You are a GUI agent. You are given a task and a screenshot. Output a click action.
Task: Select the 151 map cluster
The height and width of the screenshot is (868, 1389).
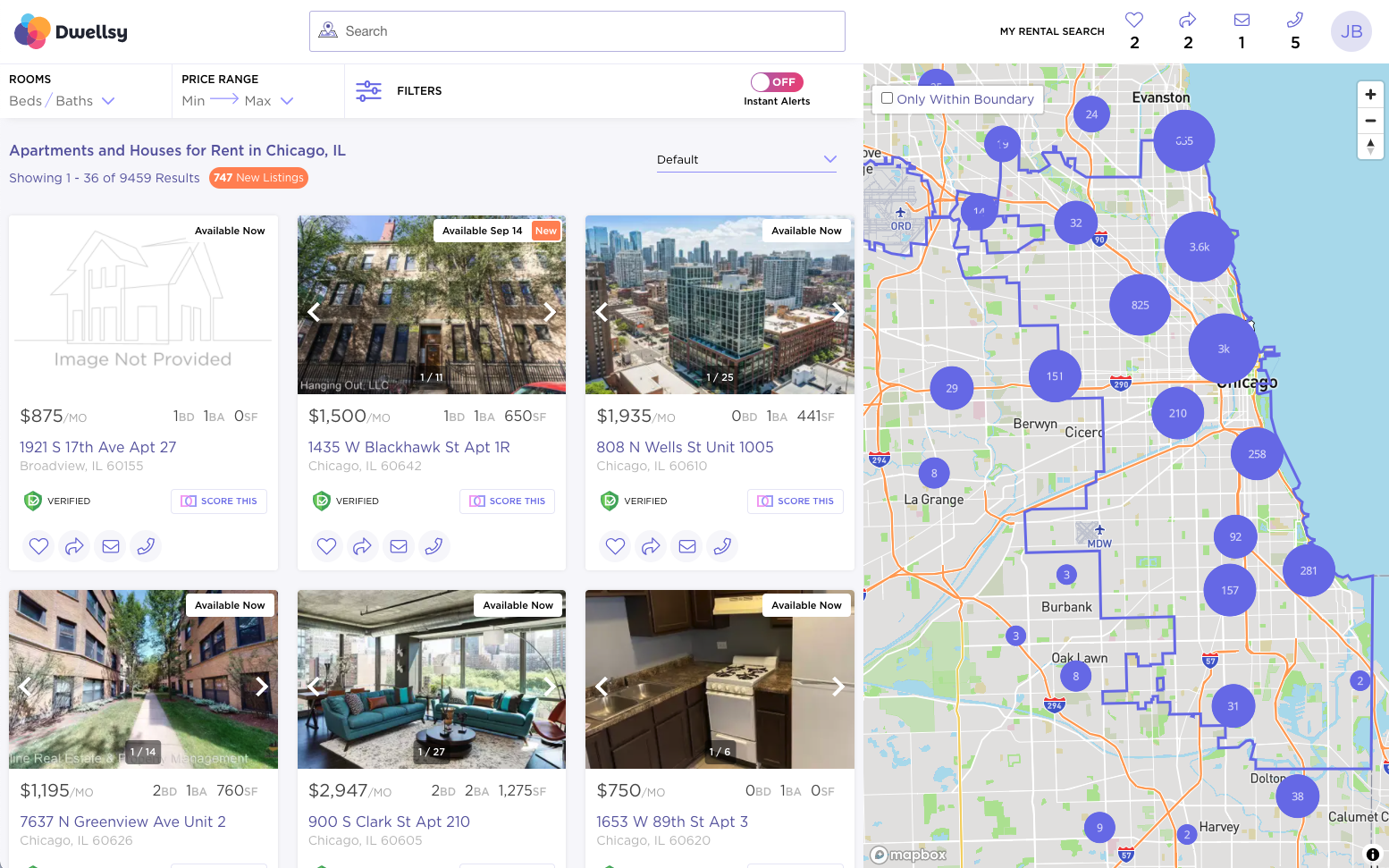tap(1055, 376)
